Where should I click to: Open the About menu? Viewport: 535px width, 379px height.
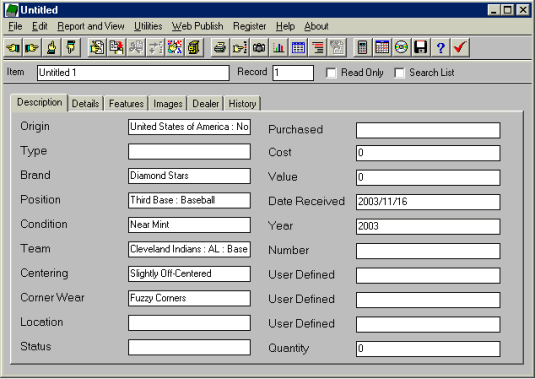point(316,26)
